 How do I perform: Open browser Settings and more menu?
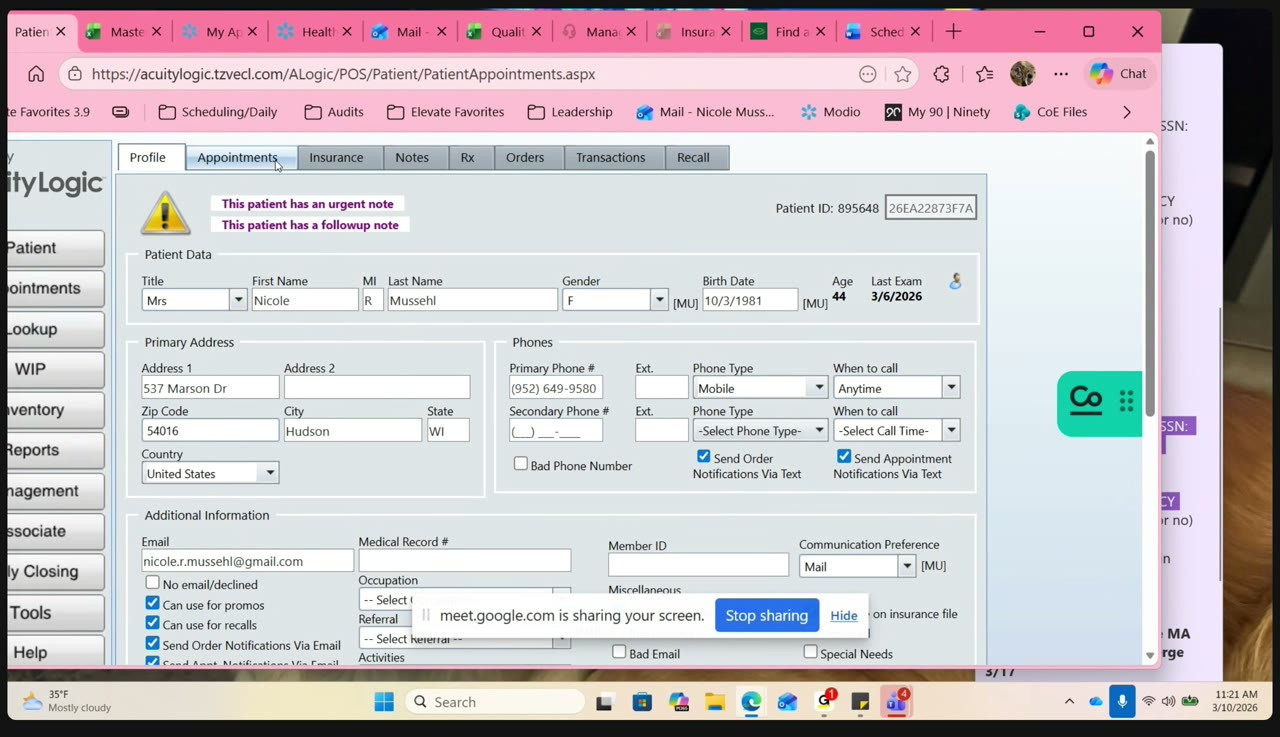(1061, 74)
